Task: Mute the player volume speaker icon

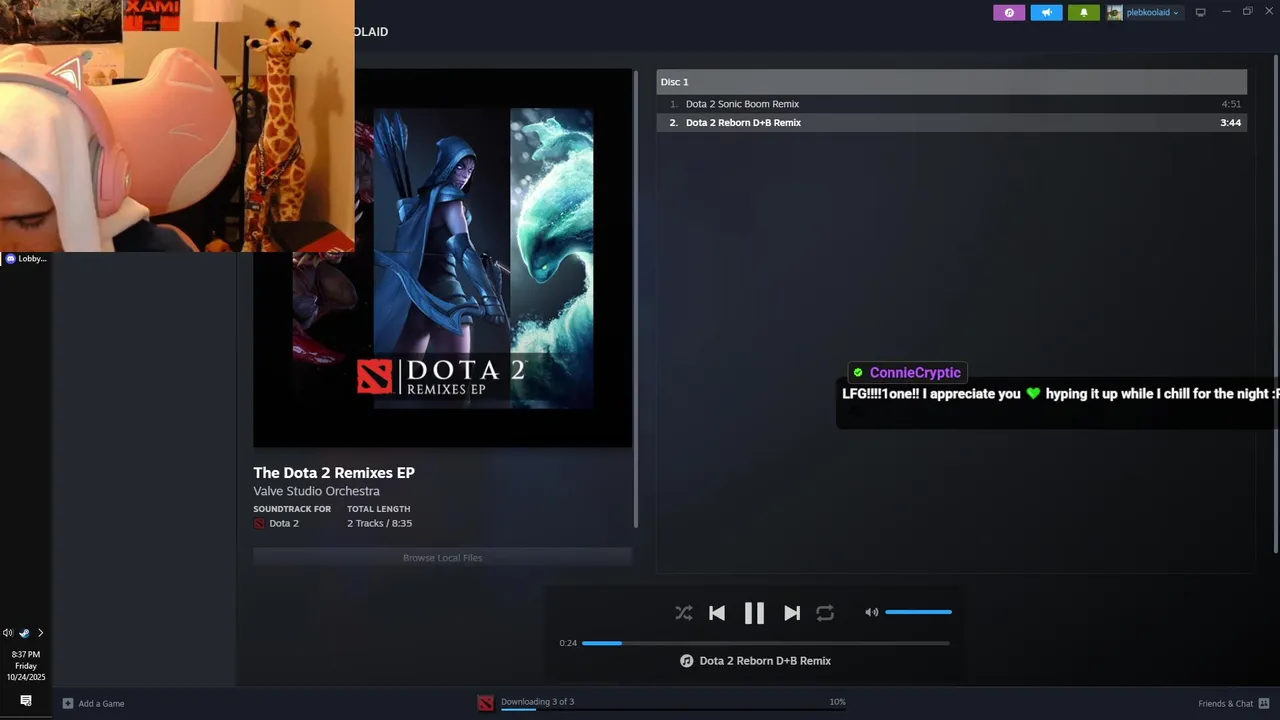Action: point(871,612)
